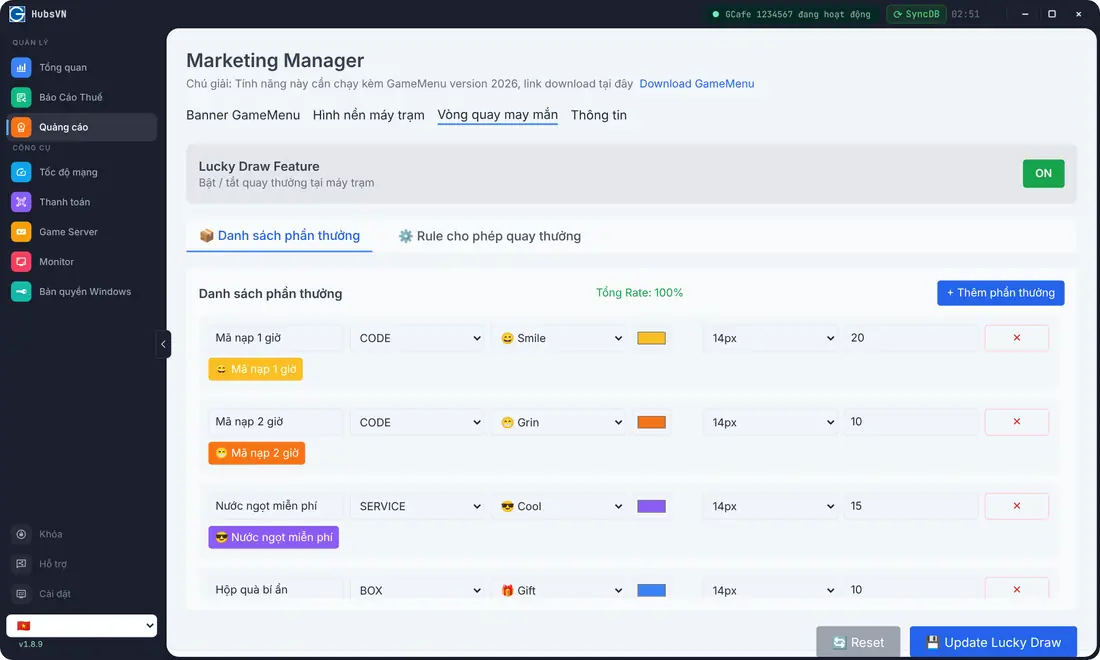Screen dimensions: 1100x660
Task: Click the Thêm phần thưởng button
Action: [1000, 293]
